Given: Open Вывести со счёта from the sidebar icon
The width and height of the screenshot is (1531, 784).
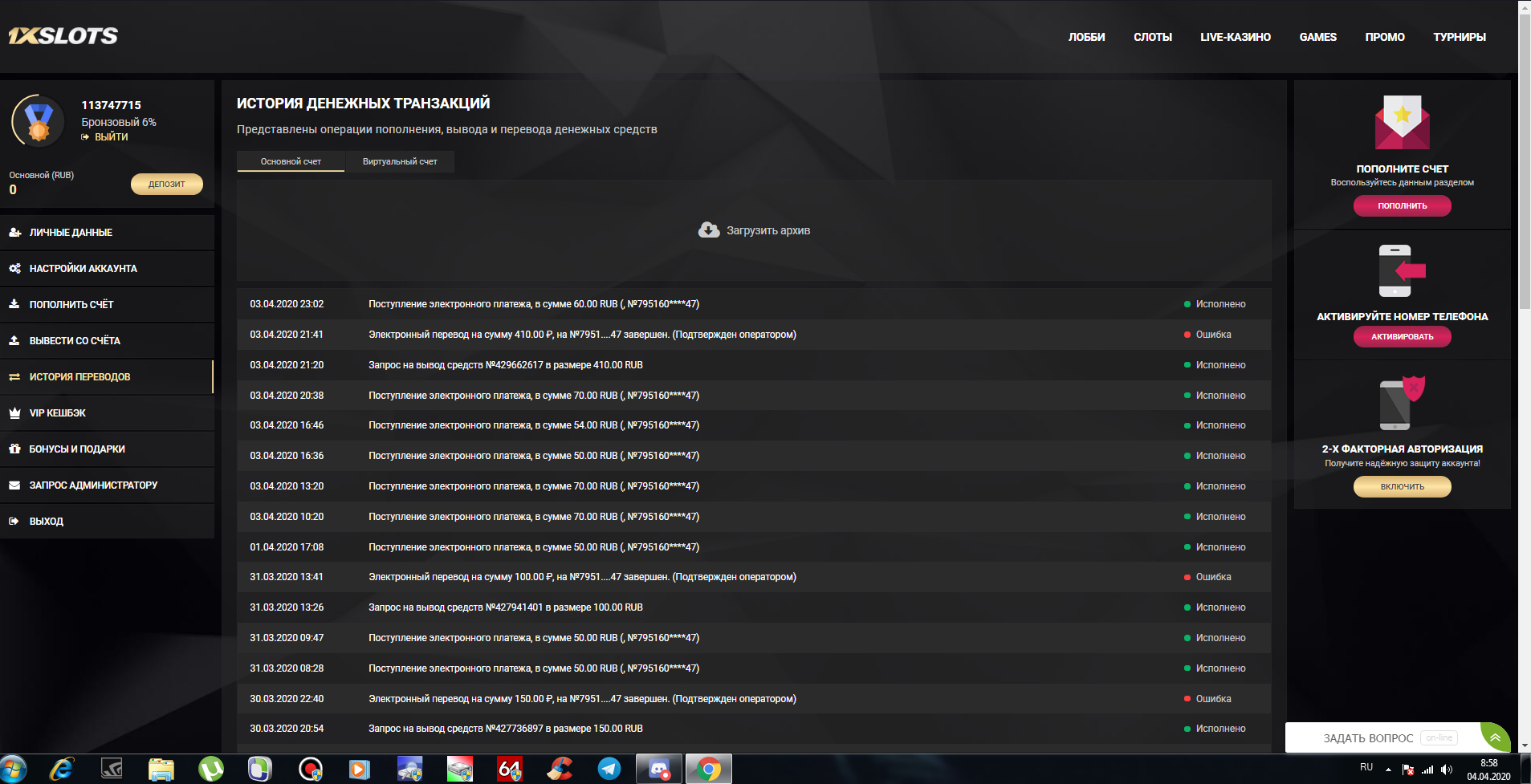Looking at the screenshot, I should click(x=13, y=340).
